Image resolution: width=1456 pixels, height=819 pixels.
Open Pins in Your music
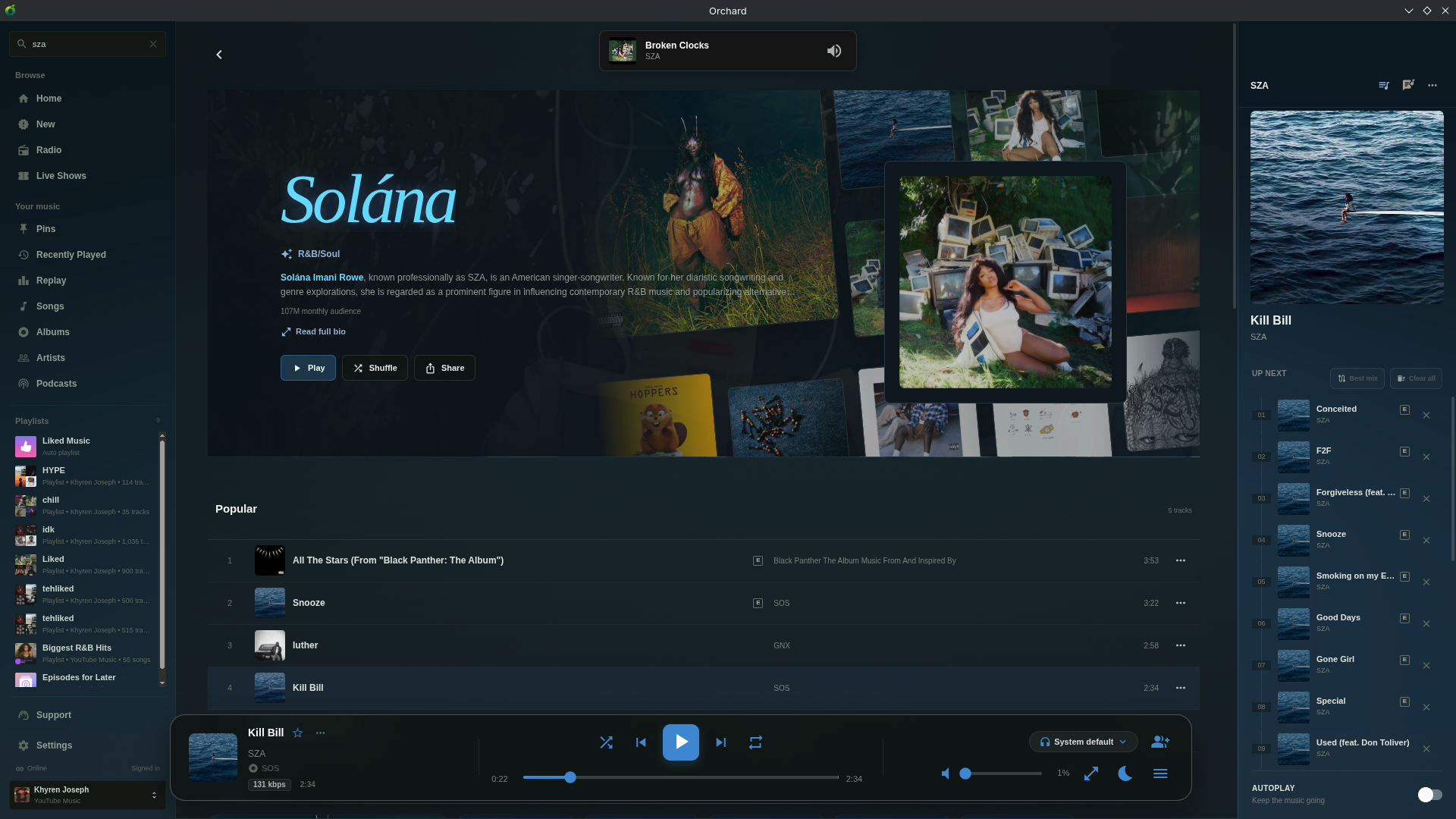[x=87, y=229]
